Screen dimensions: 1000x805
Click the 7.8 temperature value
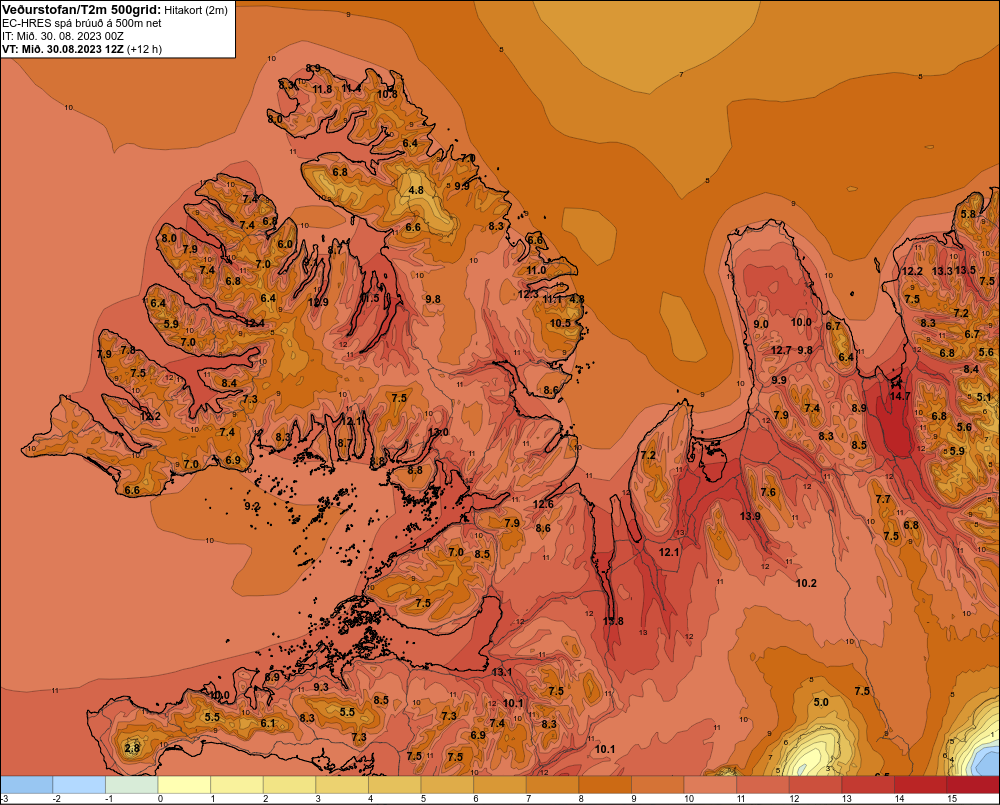(x=128, y=350)
